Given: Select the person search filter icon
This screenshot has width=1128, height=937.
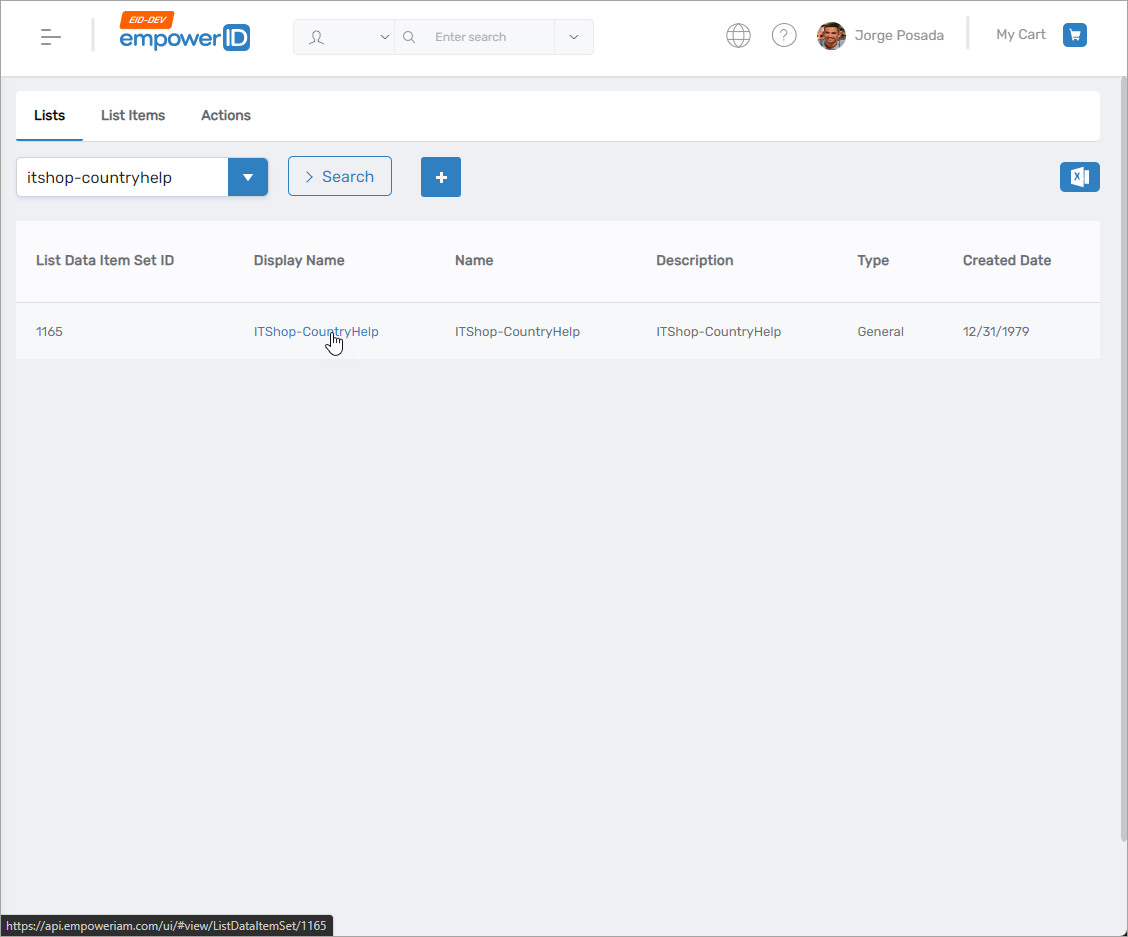Looking at the screenshot, I should [317, 35].
